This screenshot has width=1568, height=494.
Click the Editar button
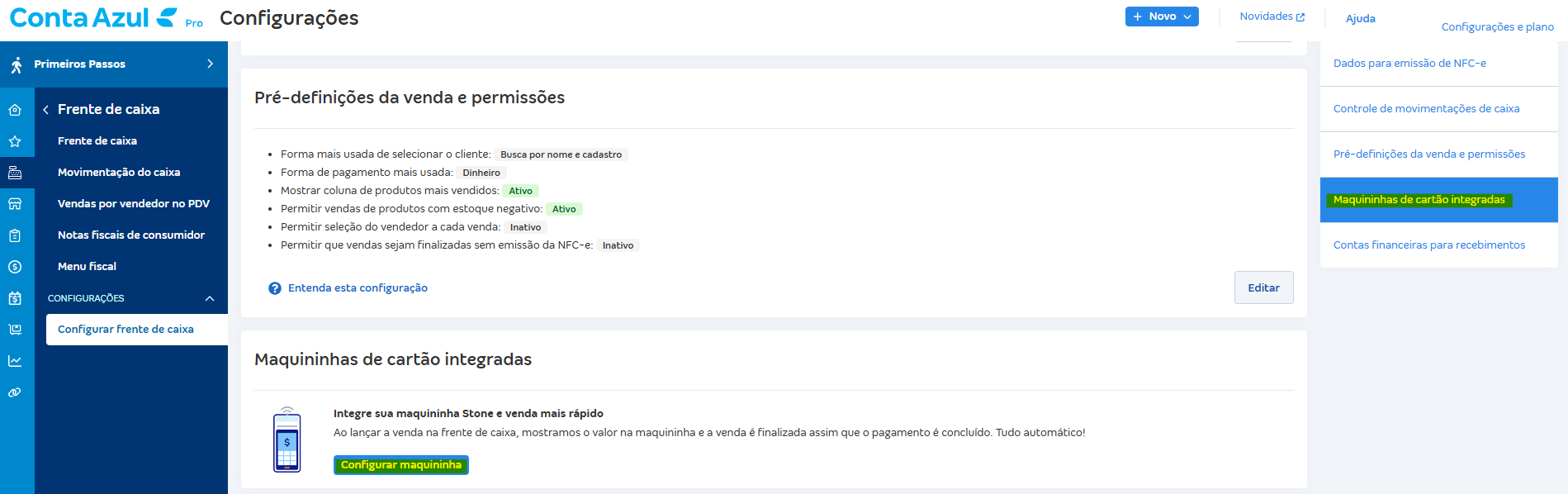pos(1263,287)
